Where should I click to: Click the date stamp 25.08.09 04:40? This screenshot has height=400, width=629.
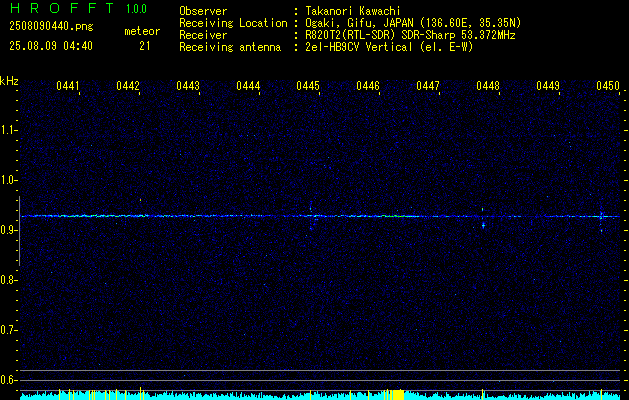(51, 46)
